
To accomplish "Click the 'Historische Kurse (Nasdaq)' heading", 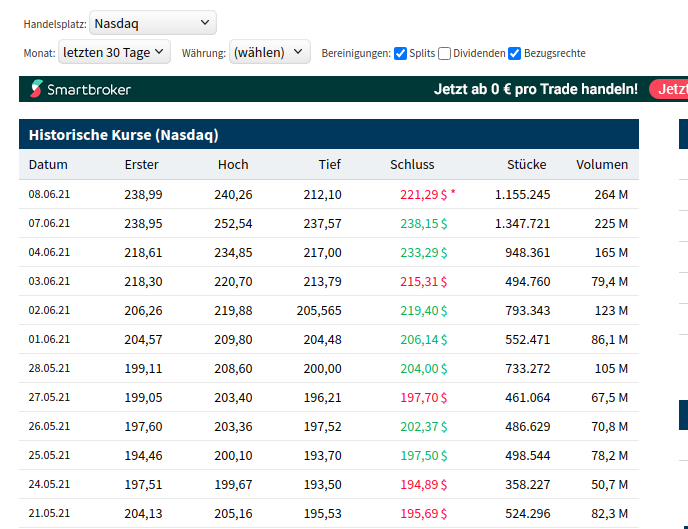I will click(123, 135).
